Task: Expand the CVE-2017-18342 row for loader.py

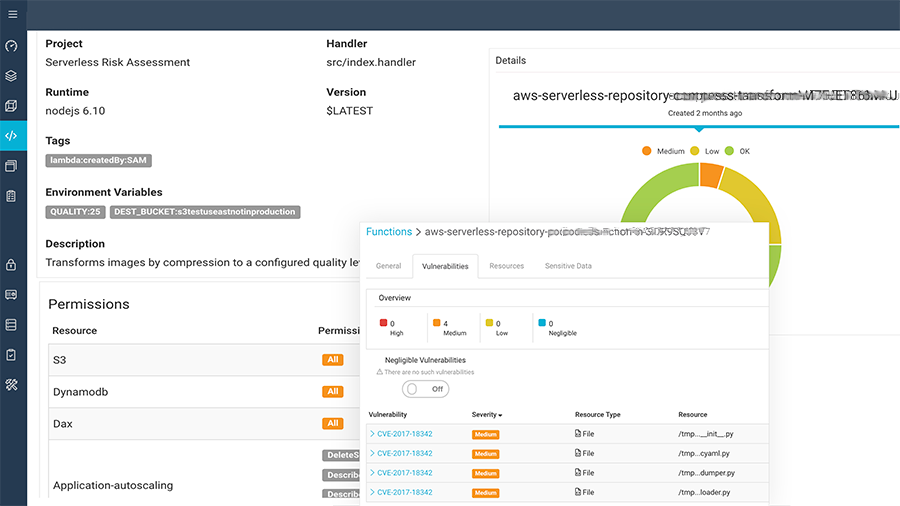Action: click(372, 492)
